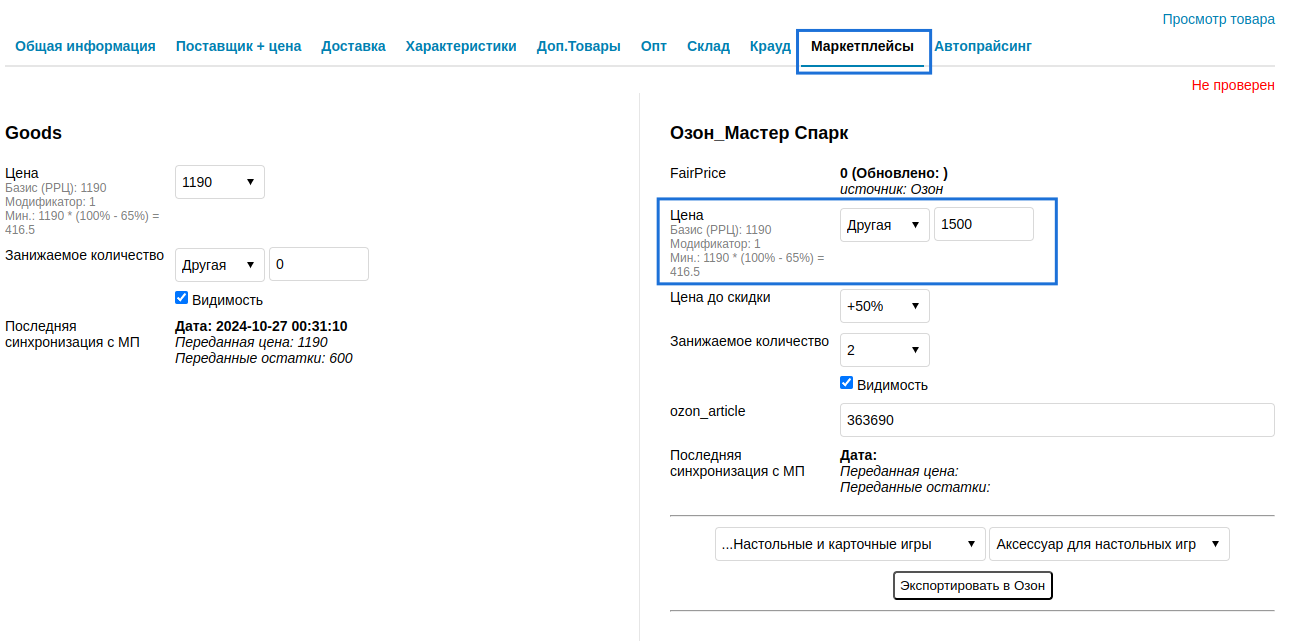Go to the Характеристики tab
The width and height of the screenshot is (1309, 641).
[x=461, y=46]
